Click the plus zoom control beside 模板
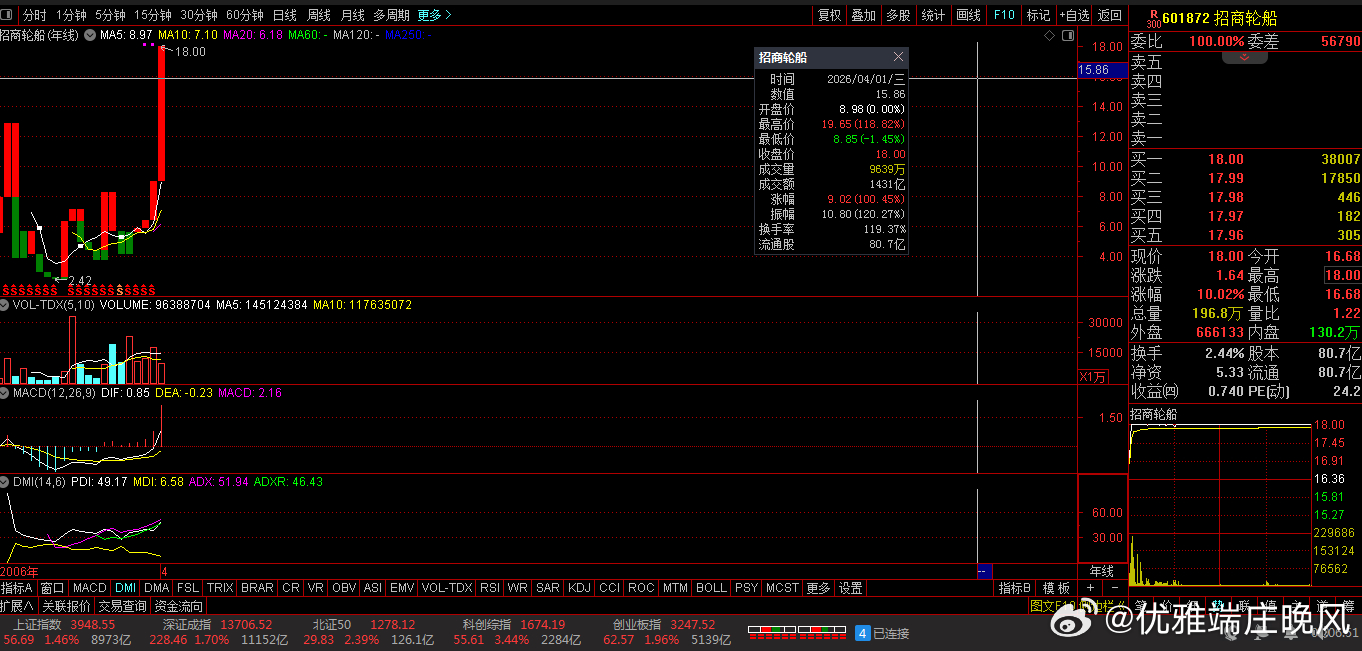The width and height of the screenshot is (1362, 651). point(1089,588)
